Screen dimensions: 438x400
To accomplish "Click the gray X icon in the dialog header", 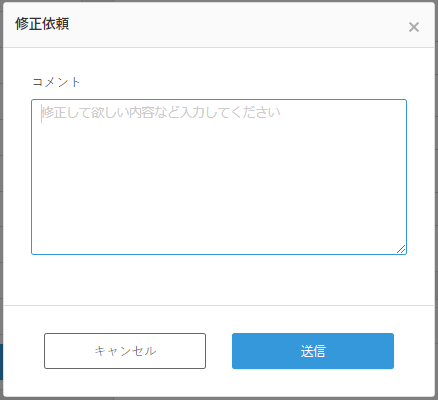I will [x=414, y=27].
